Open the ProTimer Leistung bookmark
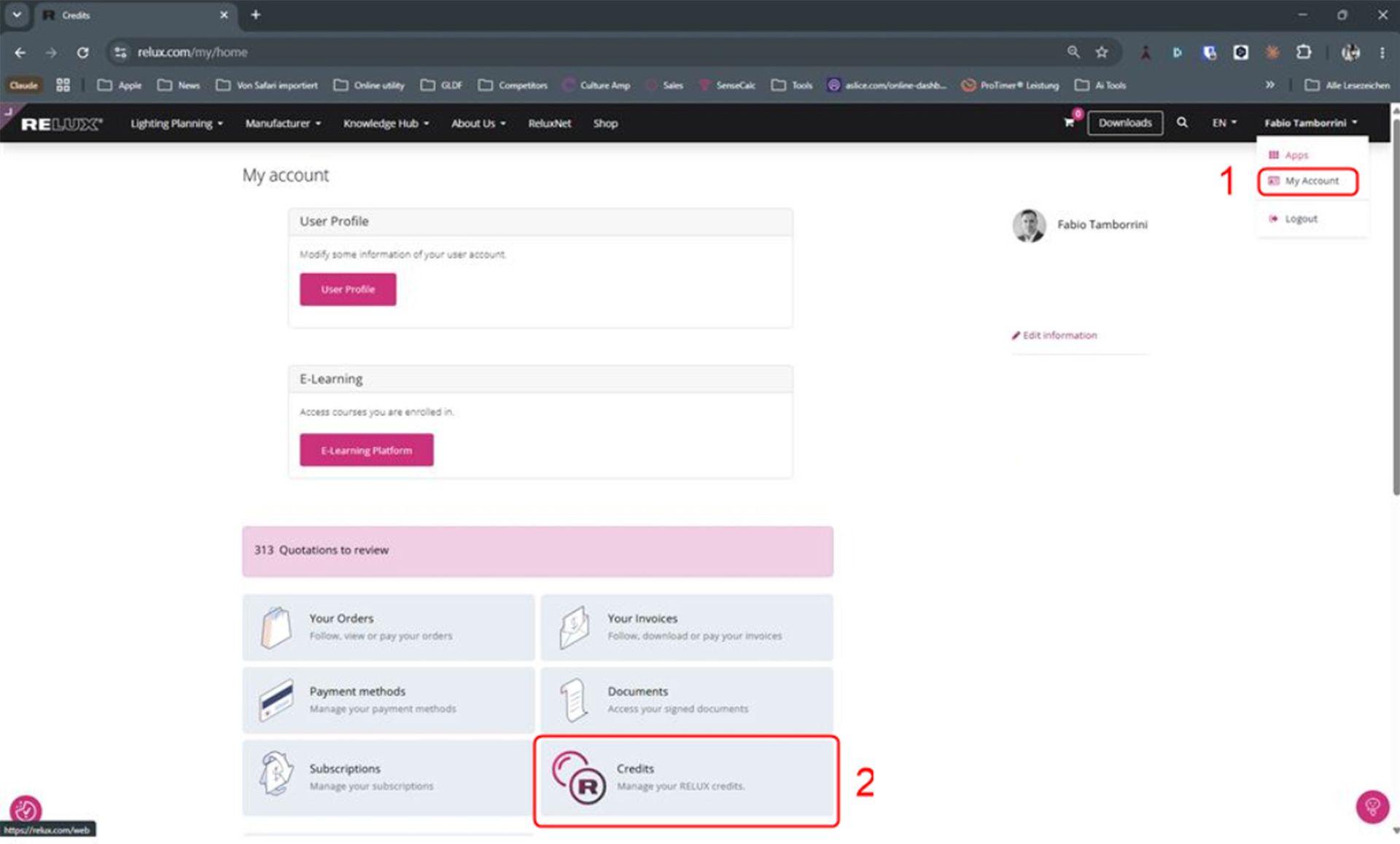 point(1011,85)
